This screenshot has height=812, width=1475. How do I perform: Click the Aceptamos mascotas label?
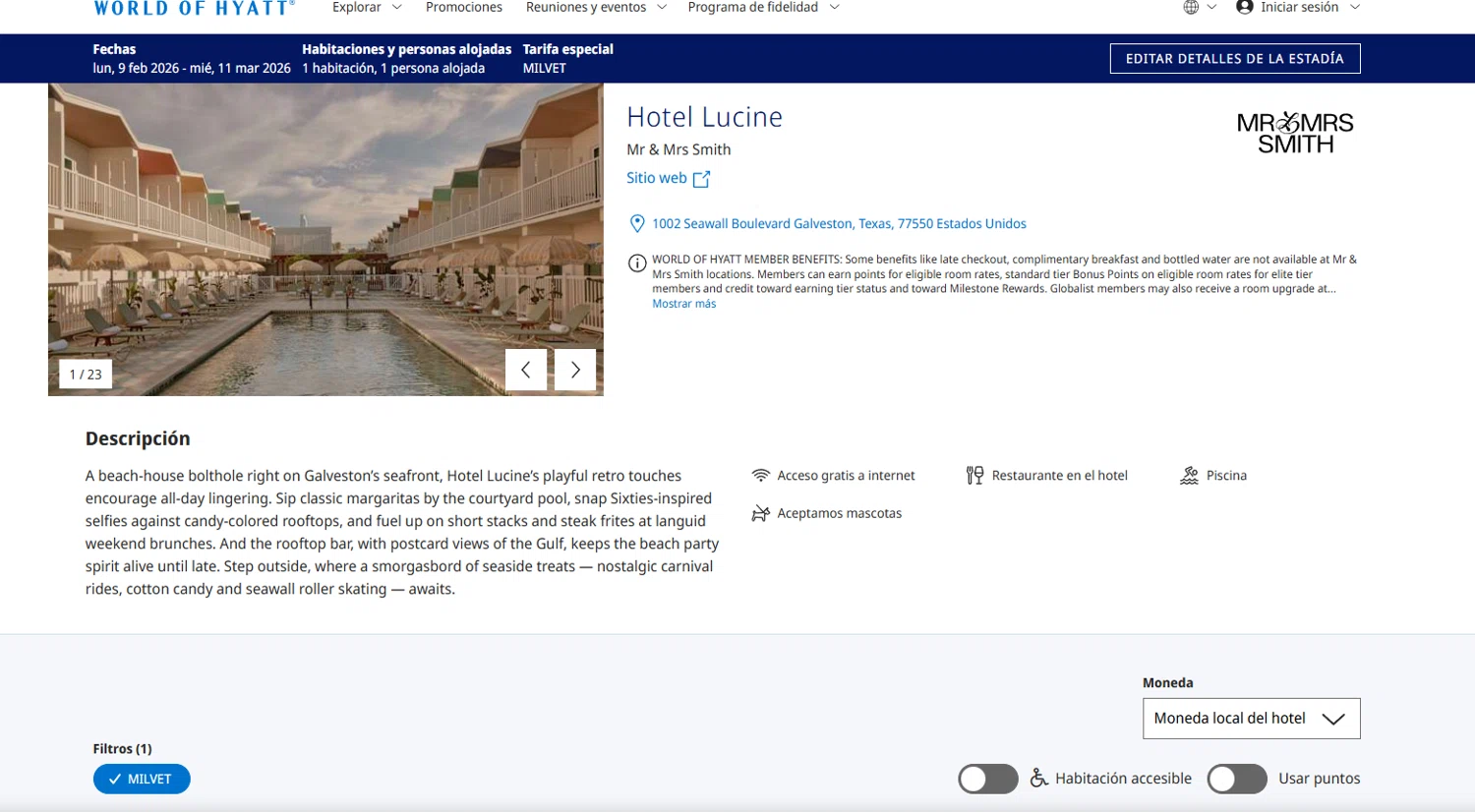click(x=839, y=513)
